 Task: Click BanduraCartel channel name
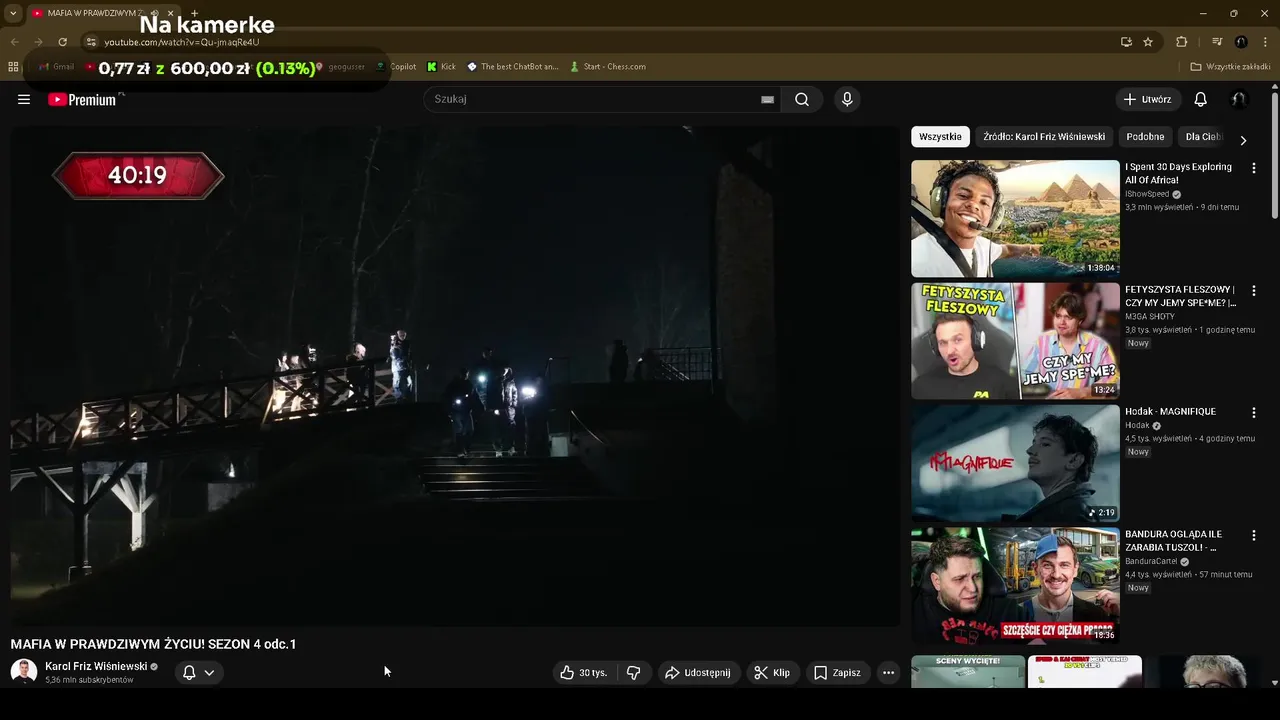tap(1151, 562)
